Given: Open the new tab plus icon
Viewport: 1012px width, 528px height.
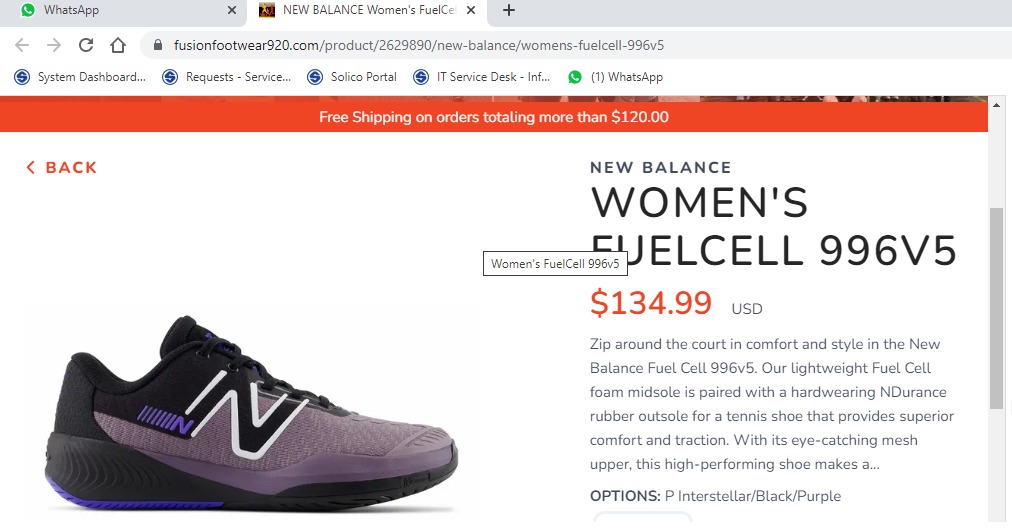Looking at the screenshot, I should [x=509, y=10].
